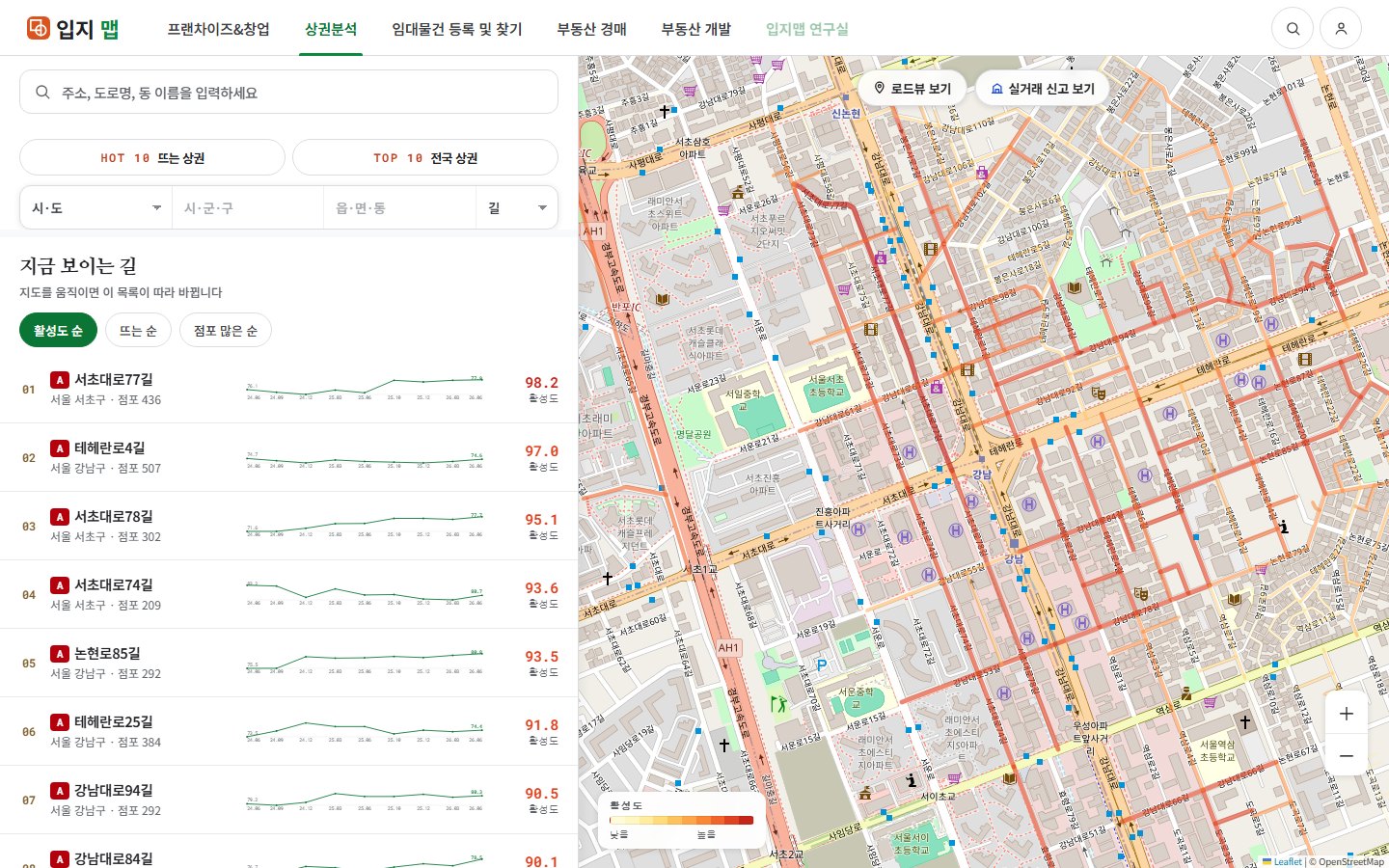Screen dimensions: 1389x868
Task: Click the 로드뷰 보기 button
Action: point(912,88)
